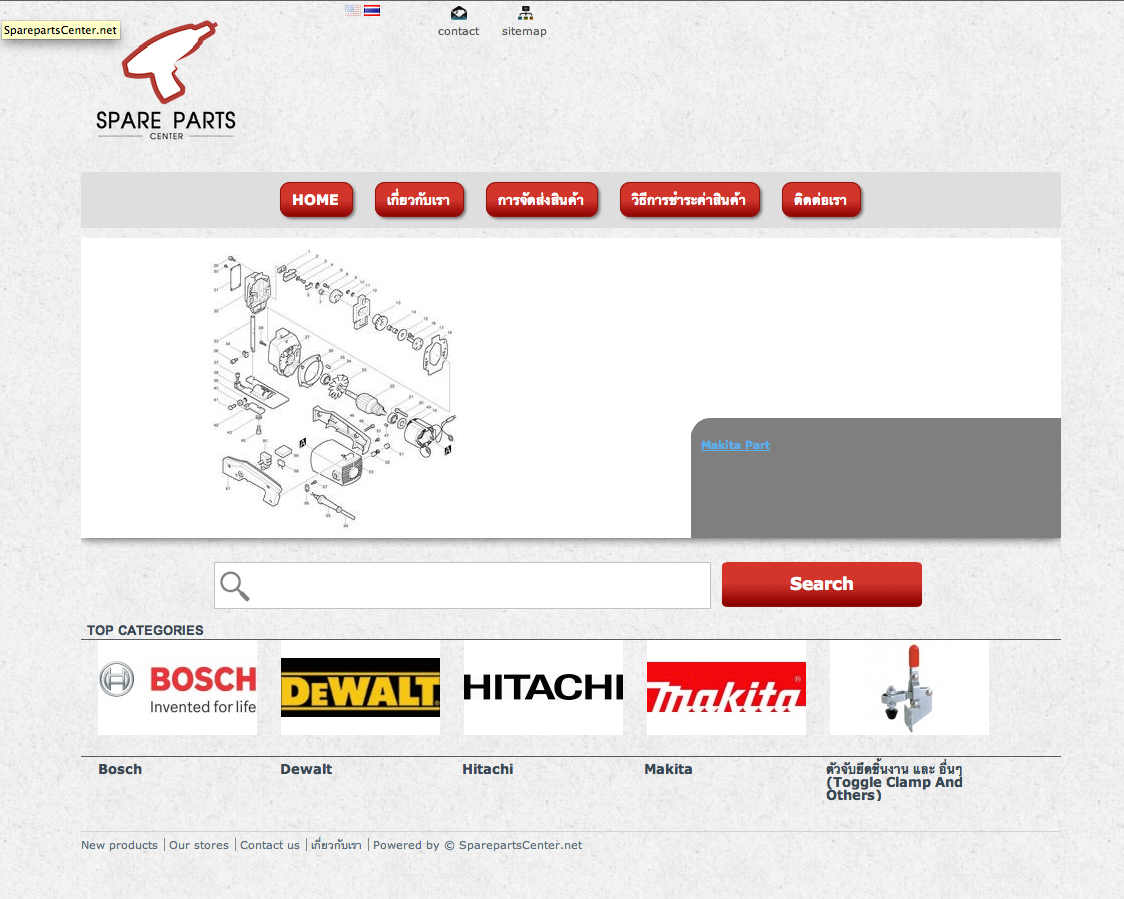Switch language with the Thai flag icon
Viewport: 1124px width, 899px height.
pos(372,10)
